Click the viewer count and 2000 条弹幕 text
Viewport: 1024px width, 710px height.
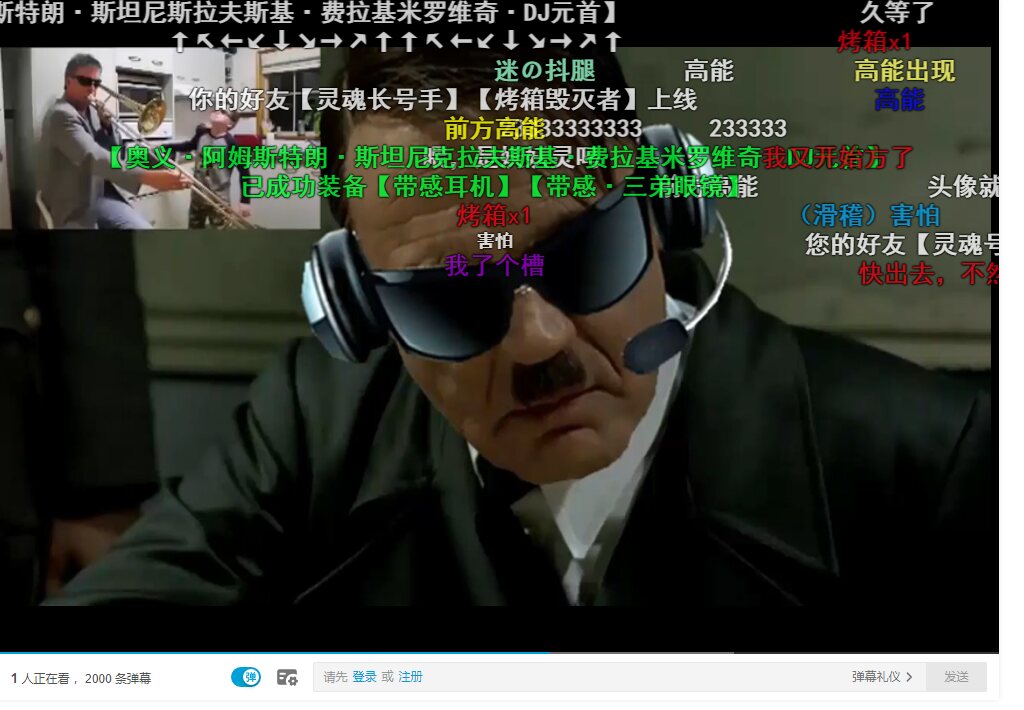[x=81, y=678]
